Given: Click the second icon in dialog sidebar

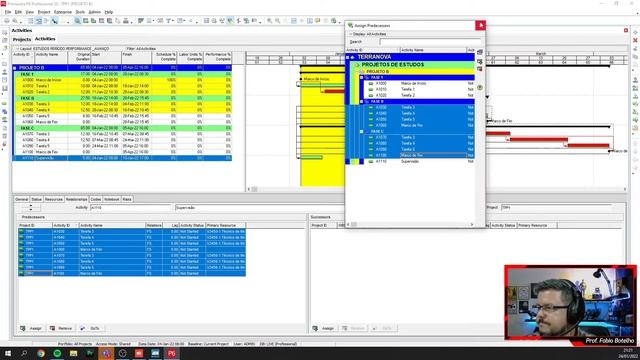Looking at the screenshot, I should (480, 61).
